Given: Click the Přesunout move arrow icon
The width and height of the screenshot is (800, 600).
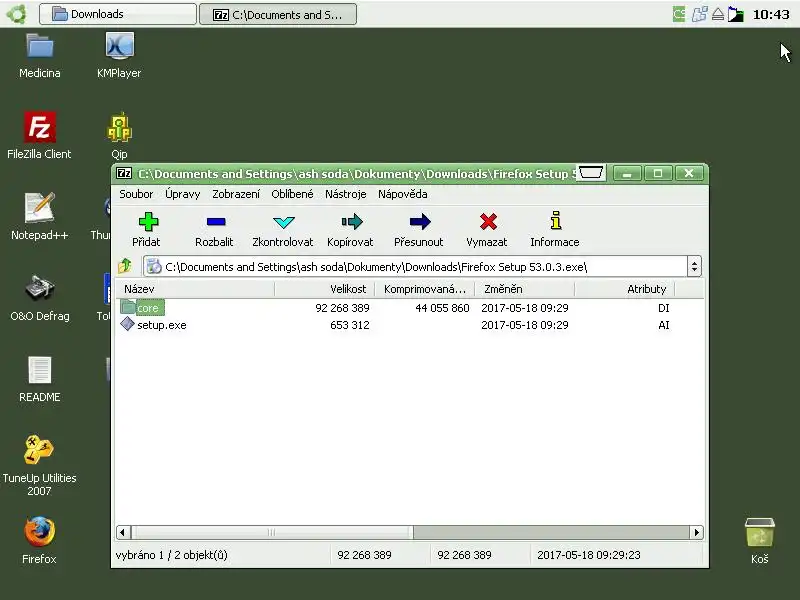Looking at the screenshot, I should pos(420,222).
